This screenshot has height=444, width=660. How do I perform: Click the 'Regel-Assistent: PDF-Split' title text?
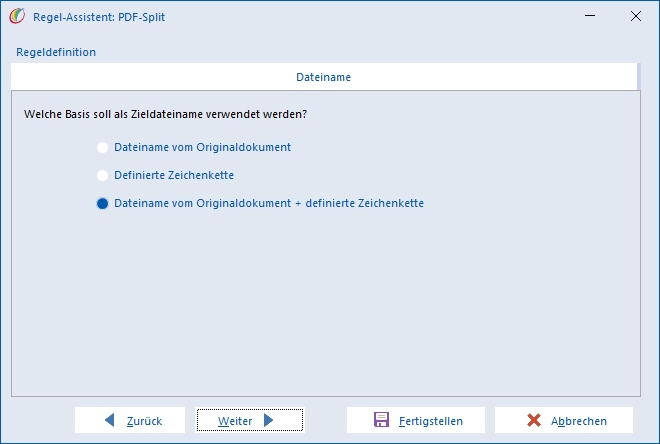pos(99,17)
